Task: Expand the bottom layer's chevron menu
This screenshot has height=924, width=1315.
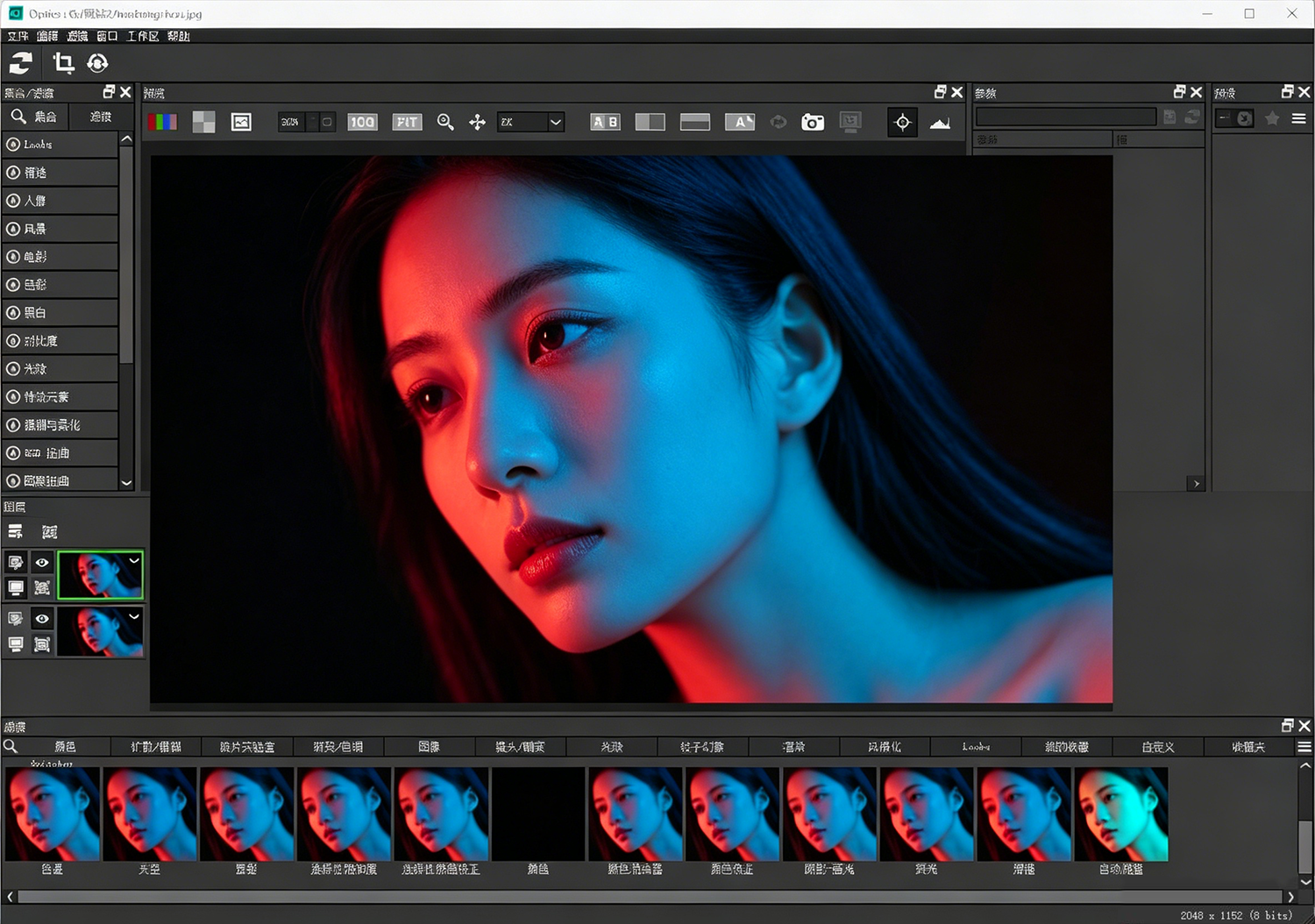Action: pos(134,616)
